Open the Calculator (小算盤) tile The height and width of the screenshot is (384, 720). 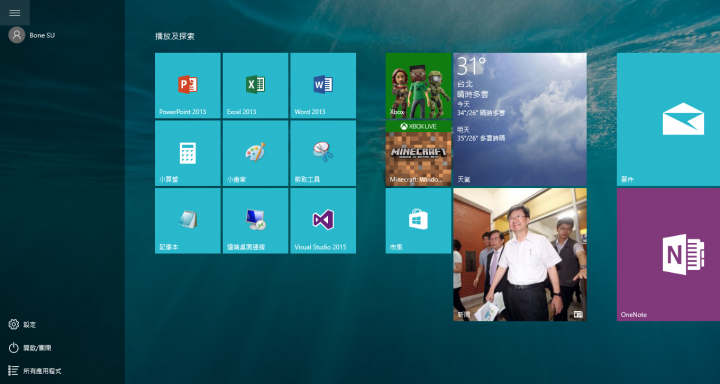188,153
